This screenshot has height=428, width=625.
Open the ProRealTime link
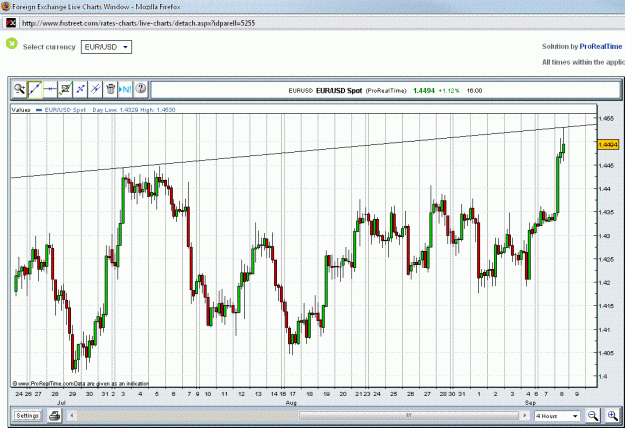tap(601, 46)
